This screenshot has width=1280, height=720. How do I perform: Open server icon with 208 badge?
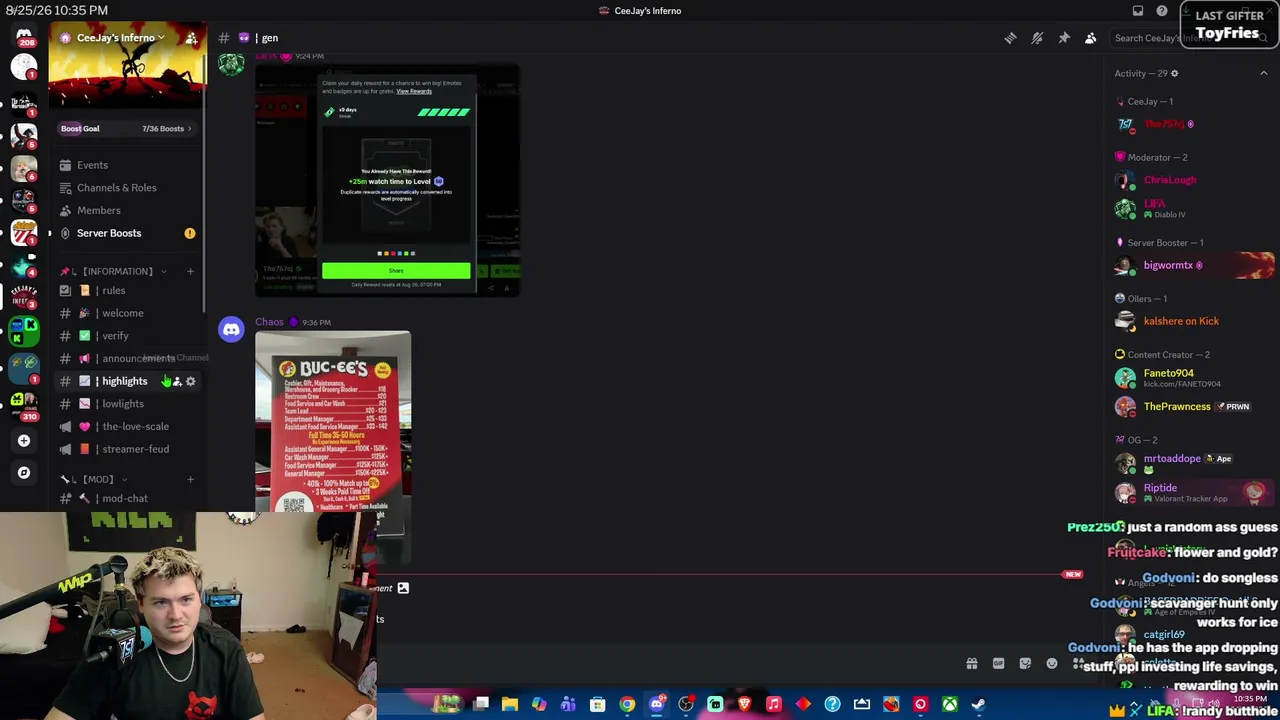click(24, 37)
